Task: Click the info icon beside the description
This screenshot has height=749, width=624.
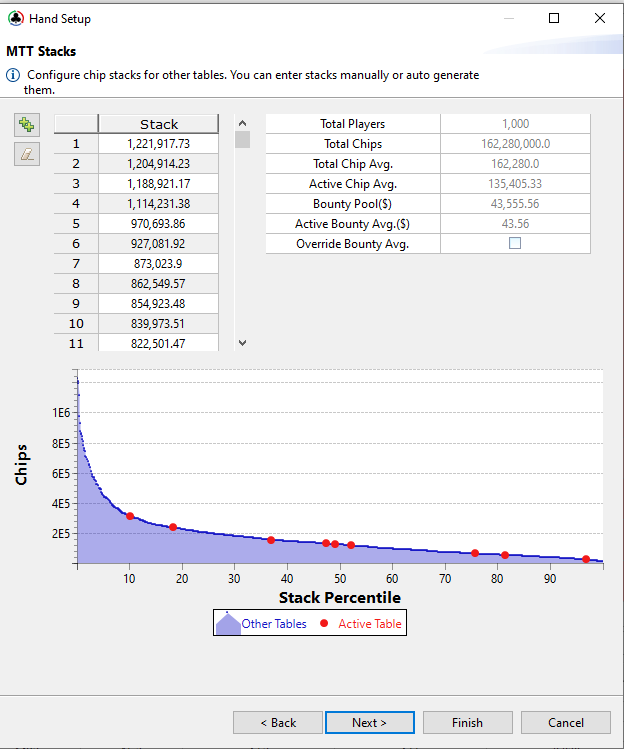Action: [13, 76]
